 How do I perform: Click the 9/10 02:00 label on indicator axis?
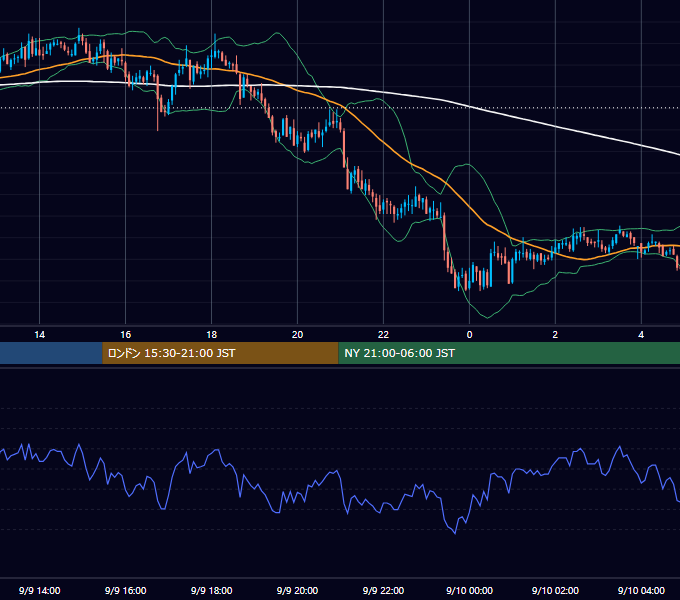555,590
